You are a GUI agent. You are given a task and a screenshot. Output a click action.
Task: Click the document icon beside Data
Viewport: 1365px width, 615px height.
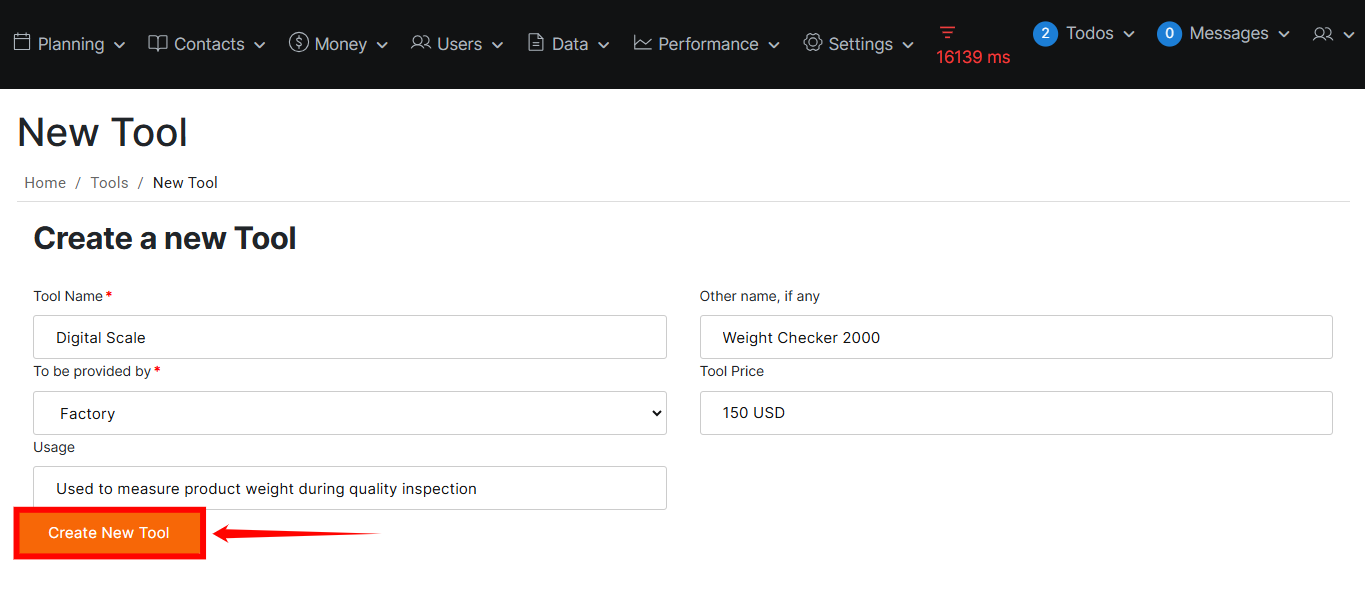pos(536,43)
